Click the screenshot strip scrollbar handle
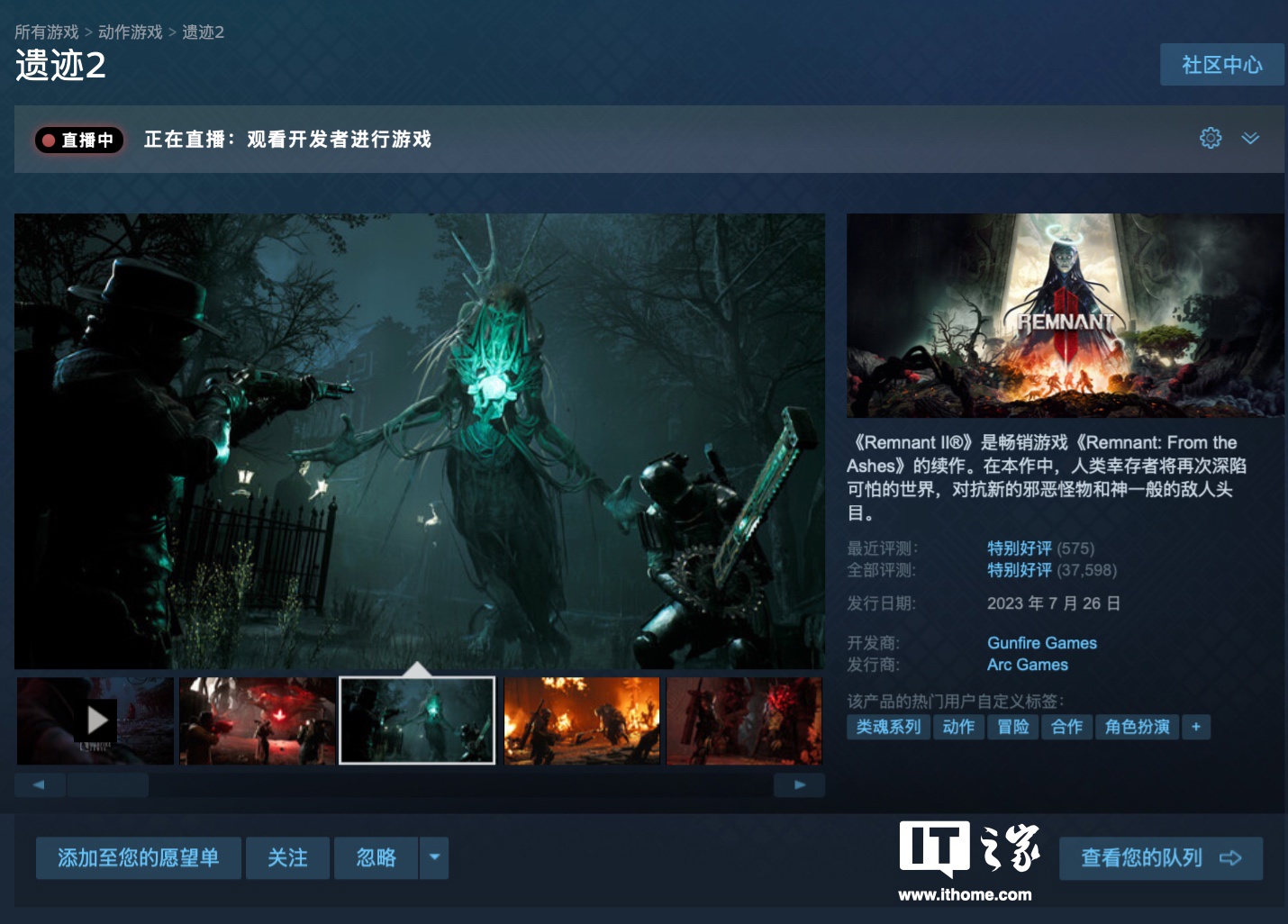 coord(108,785)
